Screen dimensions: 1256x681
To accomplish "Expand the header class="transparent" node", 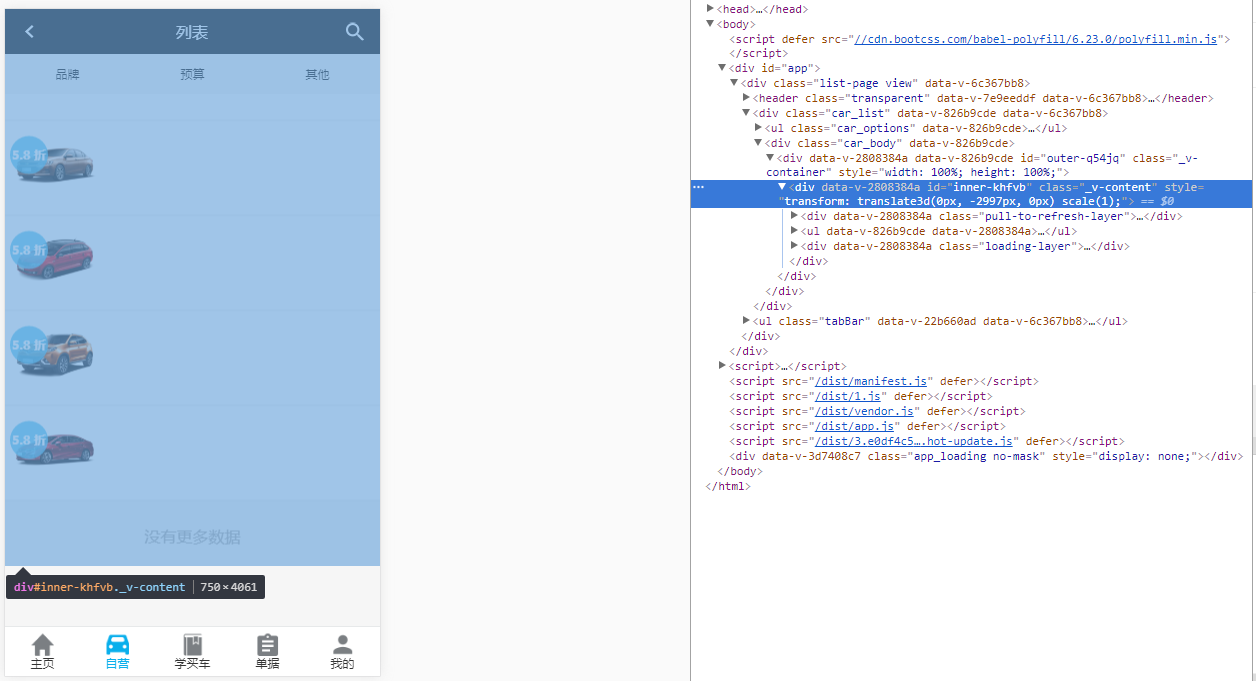I will (746, 98).
